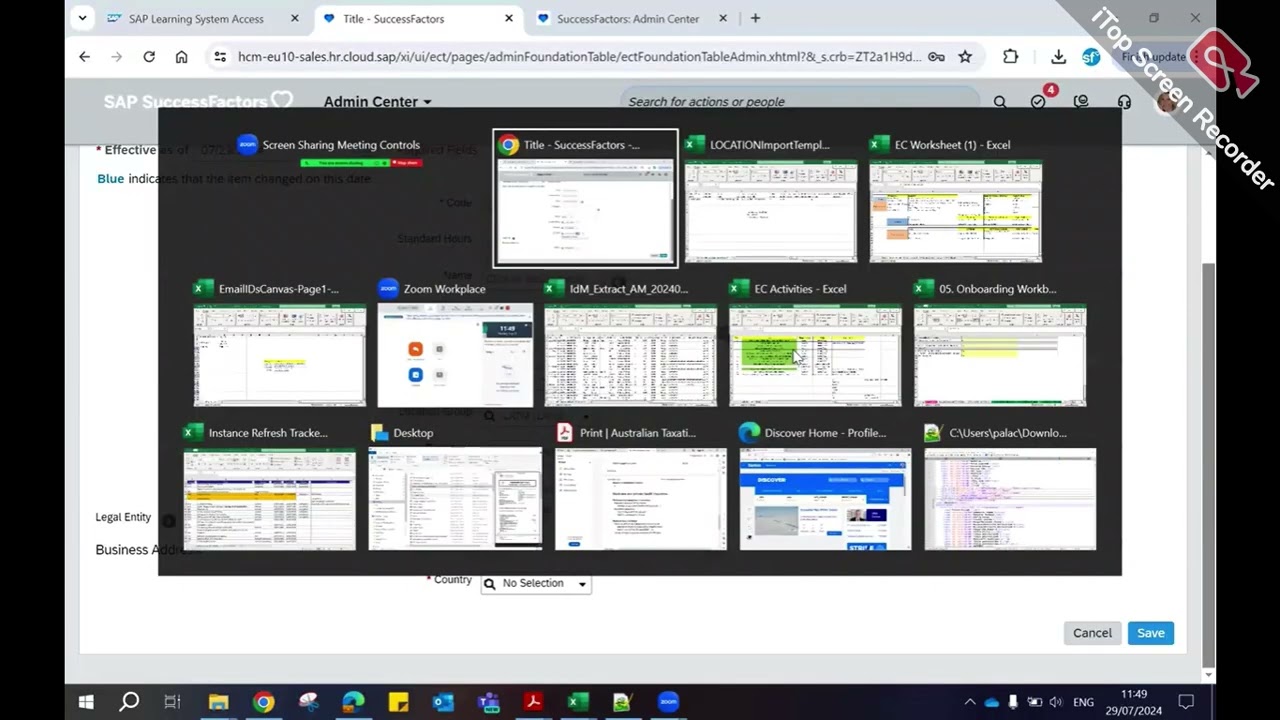The image size is (1280, 720).
Task: Open Zoom from the taskbar
Action: coord(668,702)
